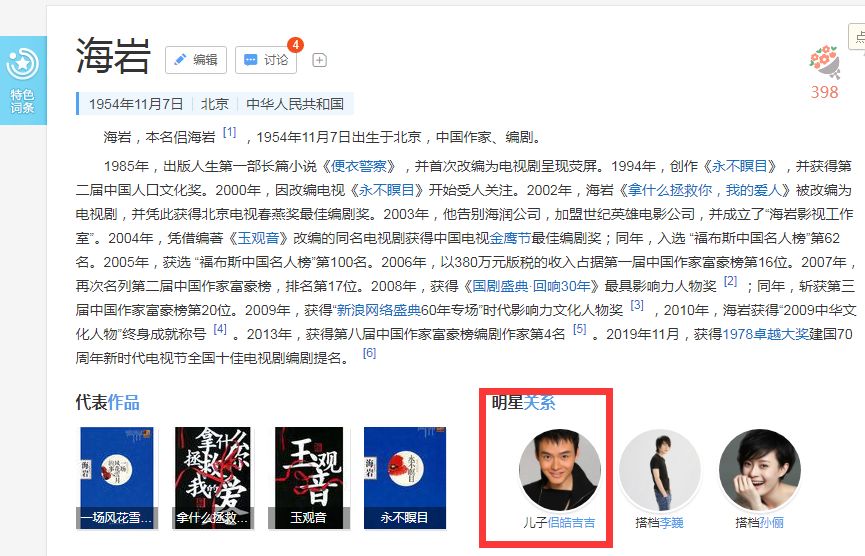Open the 玉观音 text link

pyautogui.click(x=258, y=238)
